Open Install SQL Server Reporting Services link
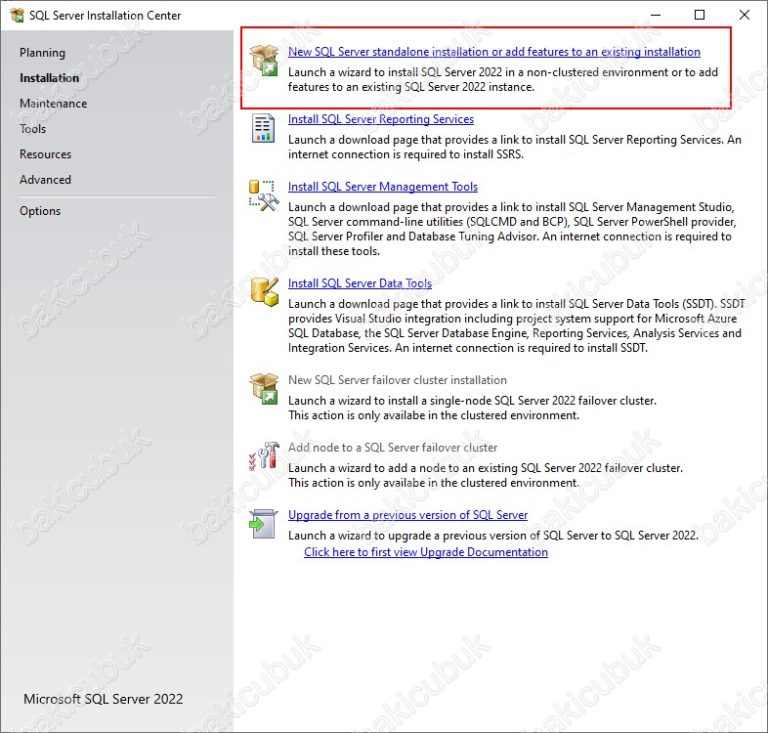 [380, 119]
